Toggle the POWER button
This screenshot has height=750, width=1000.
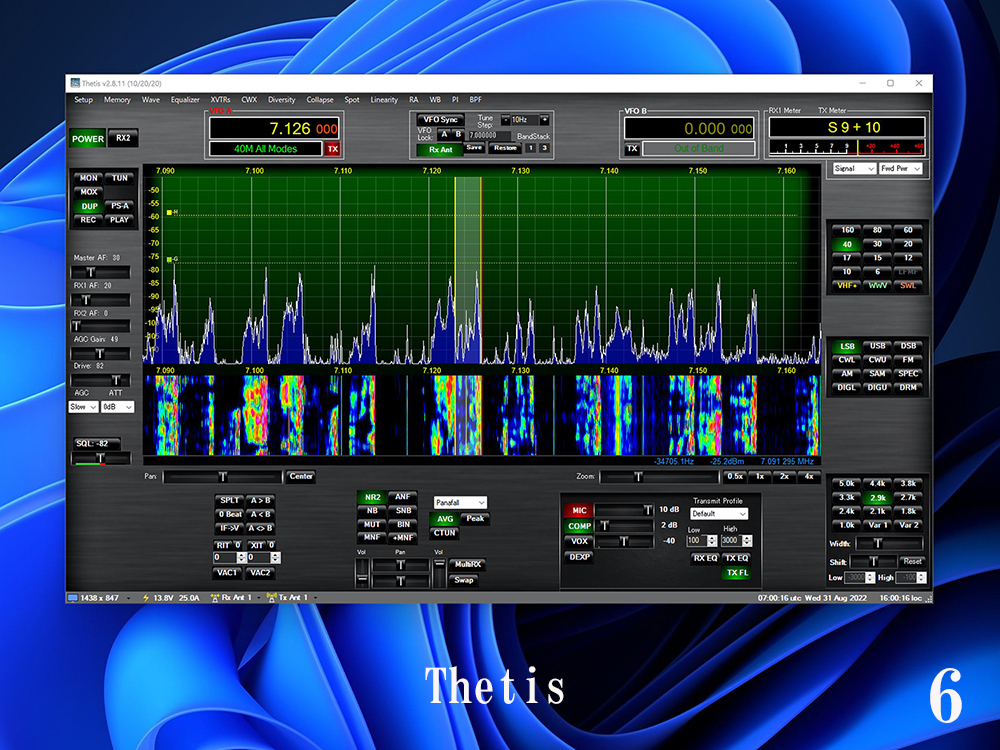87,138
